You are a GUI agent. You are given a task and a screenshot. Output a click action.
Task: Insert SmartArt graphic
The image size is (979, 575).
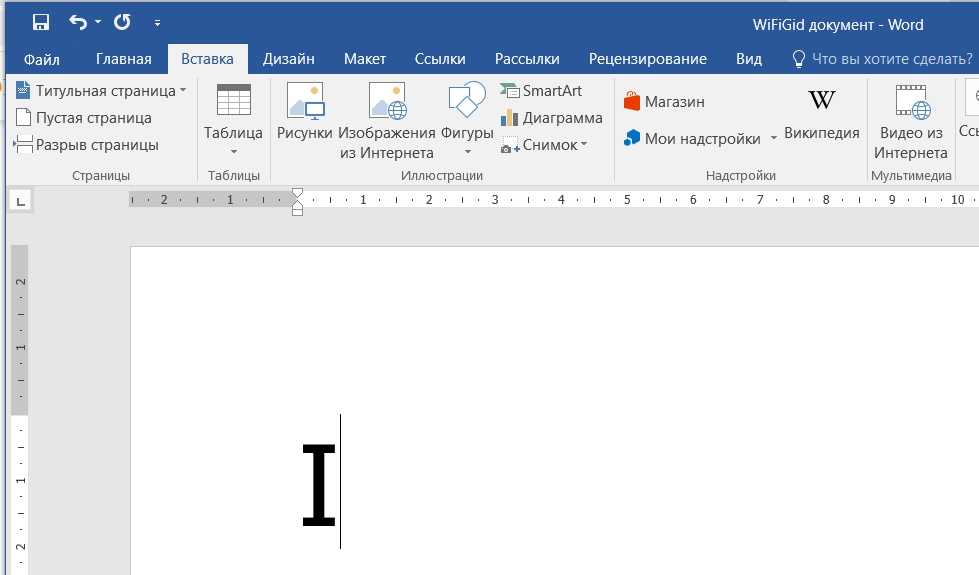pos(541,91)
